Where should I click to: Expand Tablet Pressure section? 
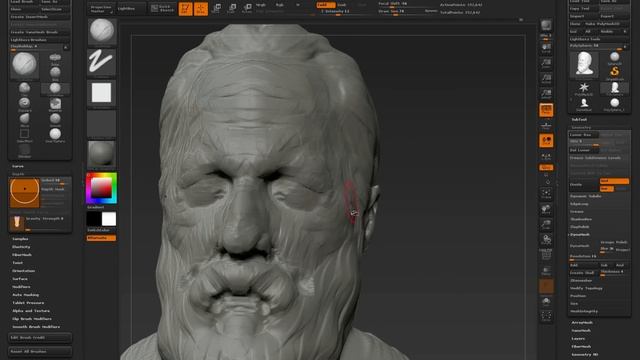click(x=28, y=303)
